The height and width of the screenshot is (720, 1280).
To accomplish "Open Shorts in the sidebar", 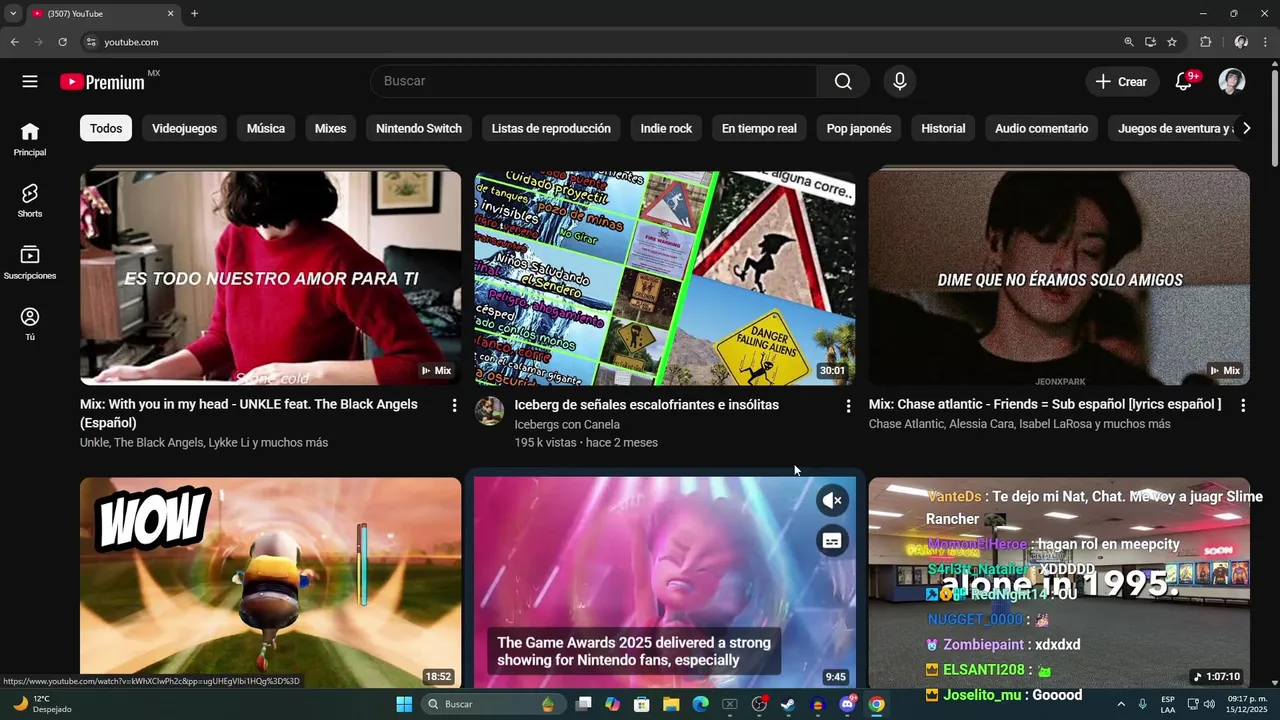I will pos(30,200).
